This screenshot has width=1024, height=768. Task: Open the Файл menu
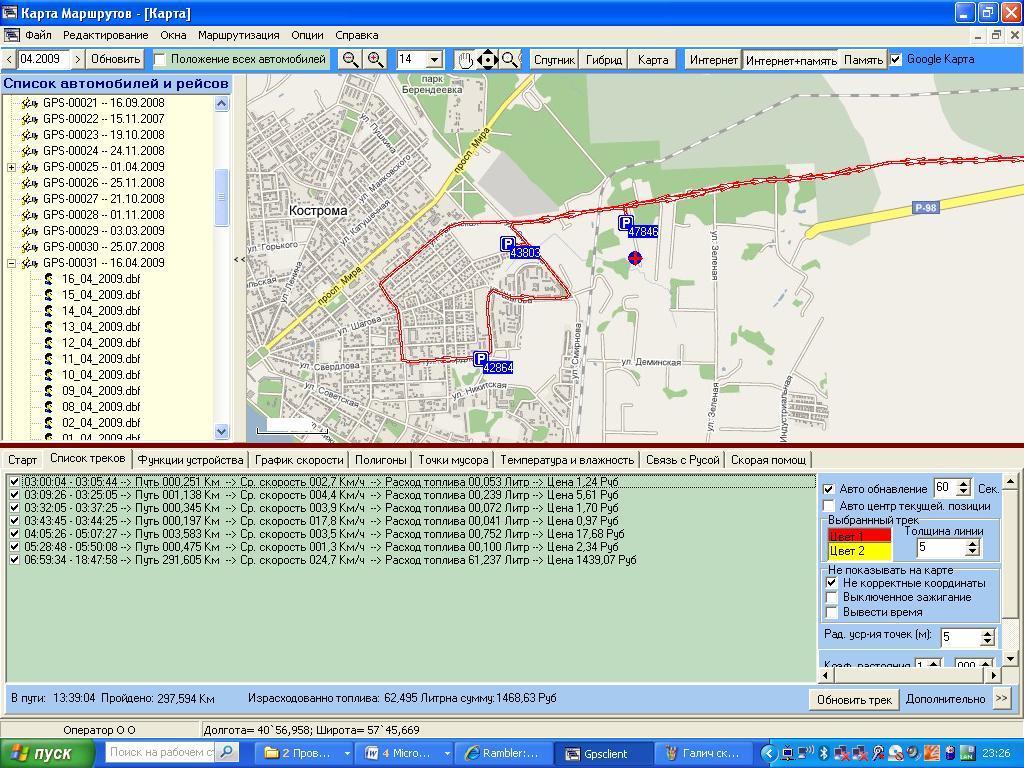pos(38,35)
